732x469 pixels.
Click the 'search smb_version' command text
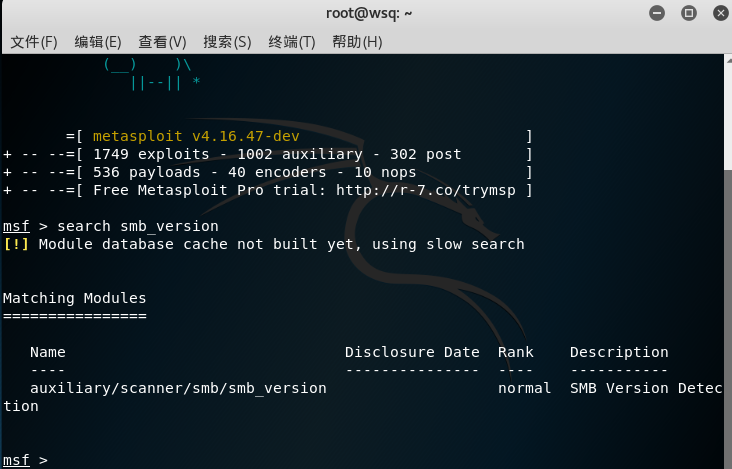pos(138,226)
